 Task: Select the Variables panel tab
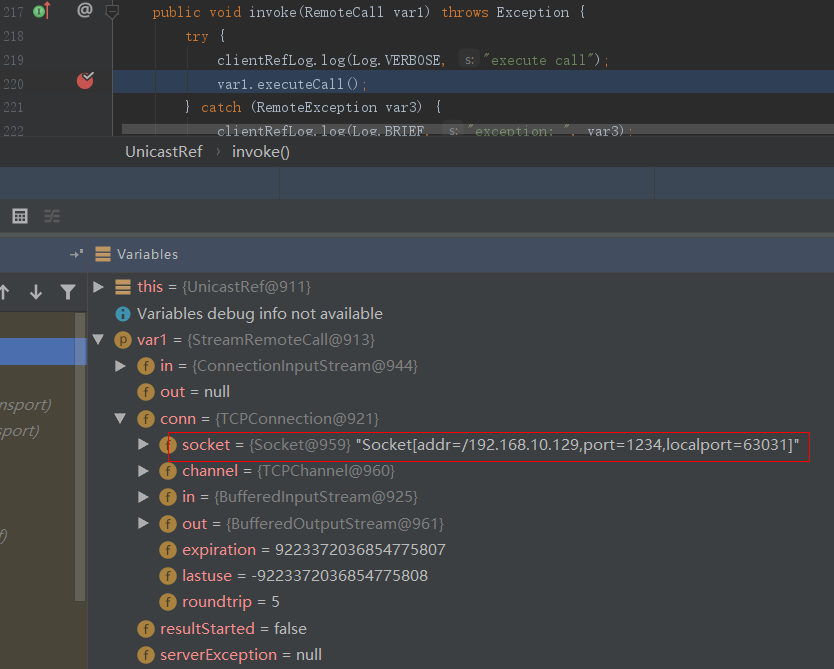click(x=146, y=255)
